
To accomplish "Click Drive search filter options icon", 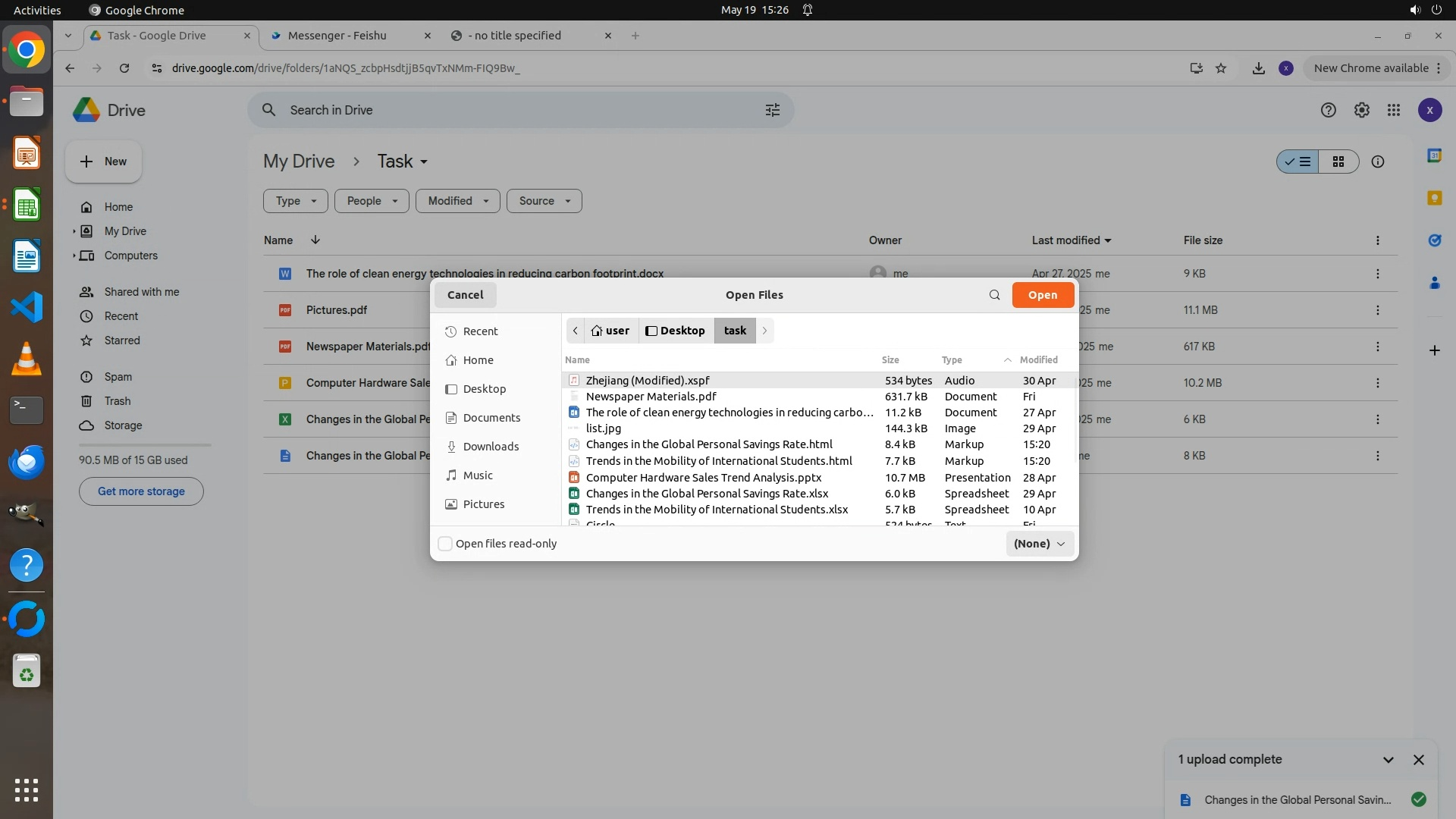I will click(x=772, y=110).
